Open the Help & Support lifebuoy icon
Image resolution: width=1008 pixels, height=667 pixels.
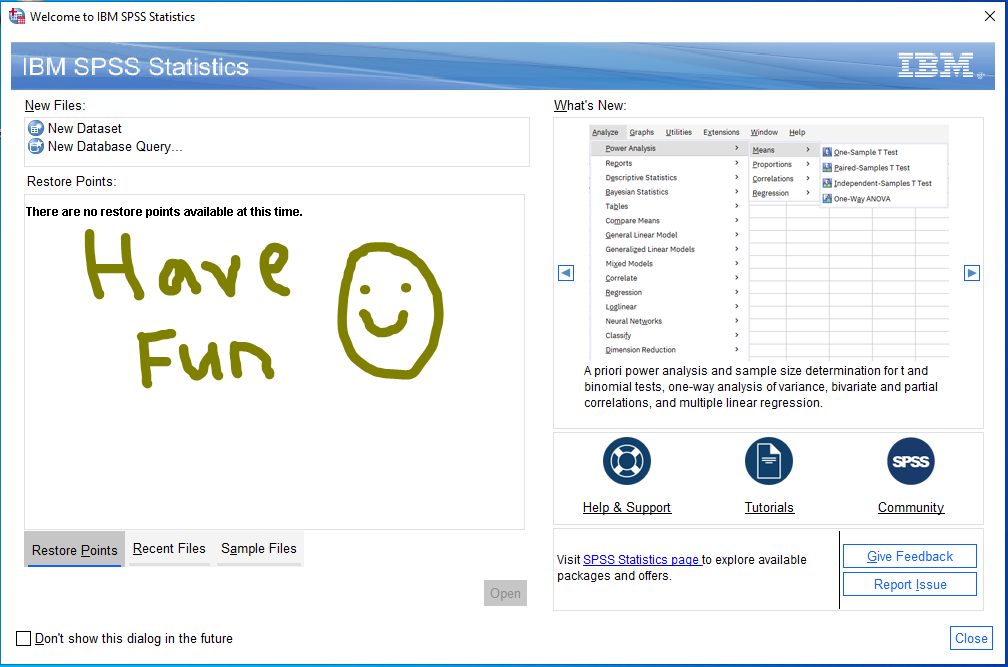point(627,461)
